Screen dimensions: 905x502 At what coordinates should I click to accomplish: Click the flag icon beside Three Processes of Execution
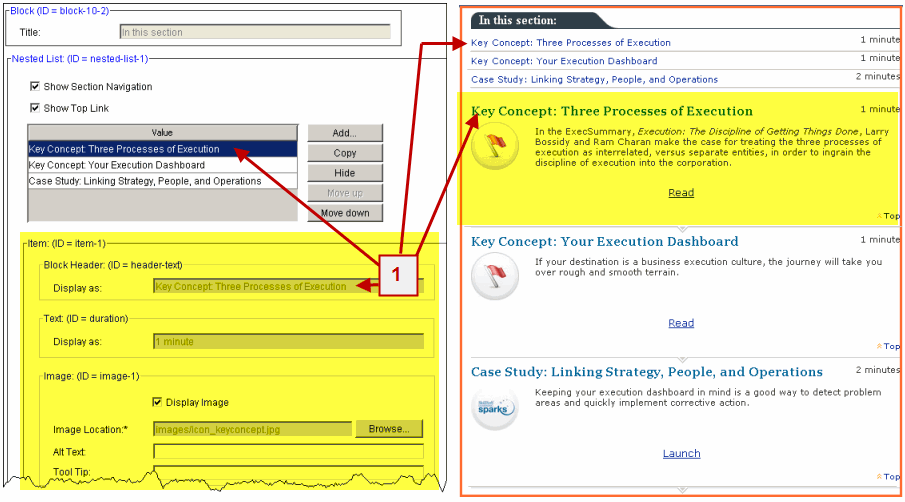pos(495,147)
